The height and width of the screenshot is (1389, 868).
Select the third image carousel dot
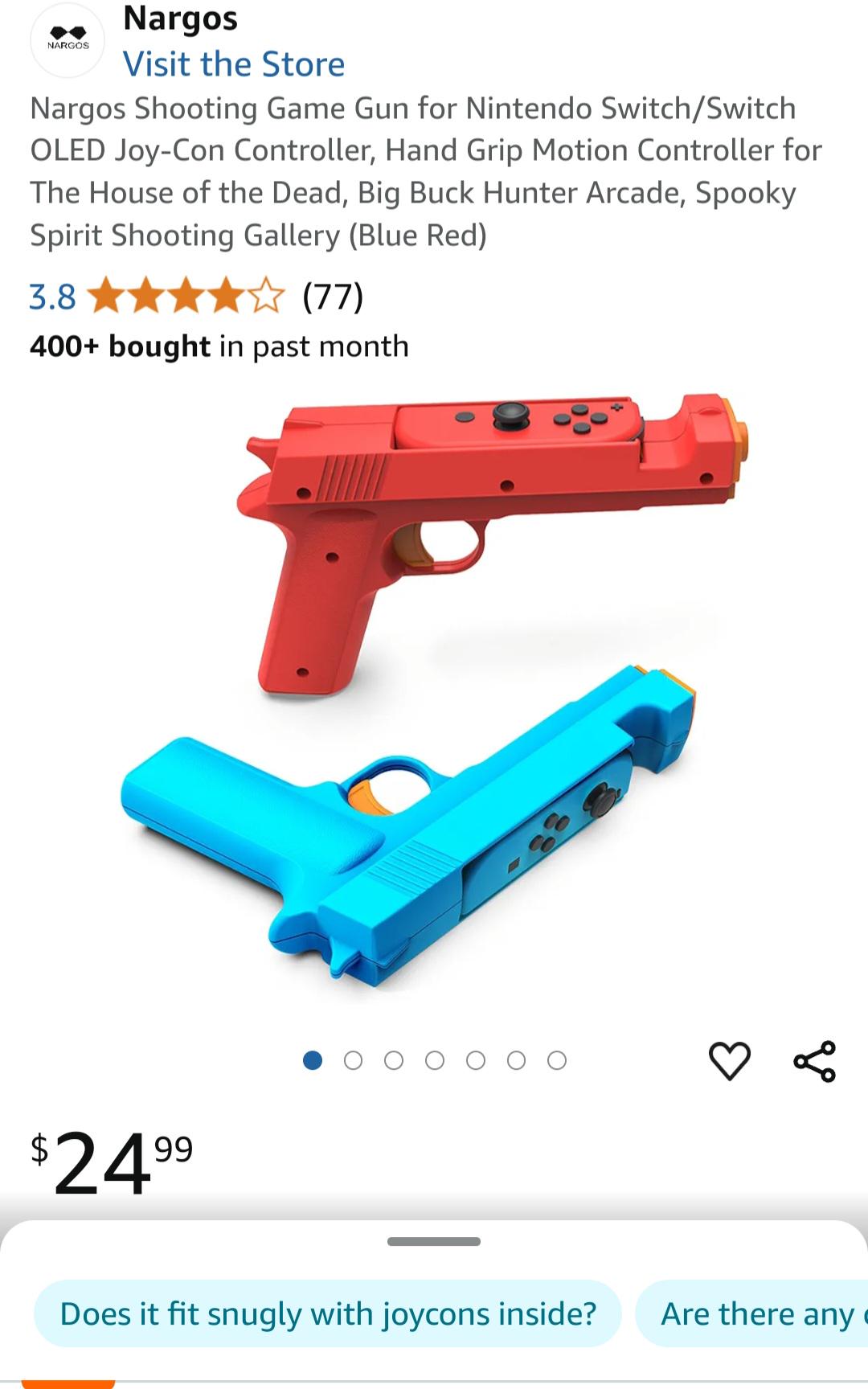[x=394, y=1060]
